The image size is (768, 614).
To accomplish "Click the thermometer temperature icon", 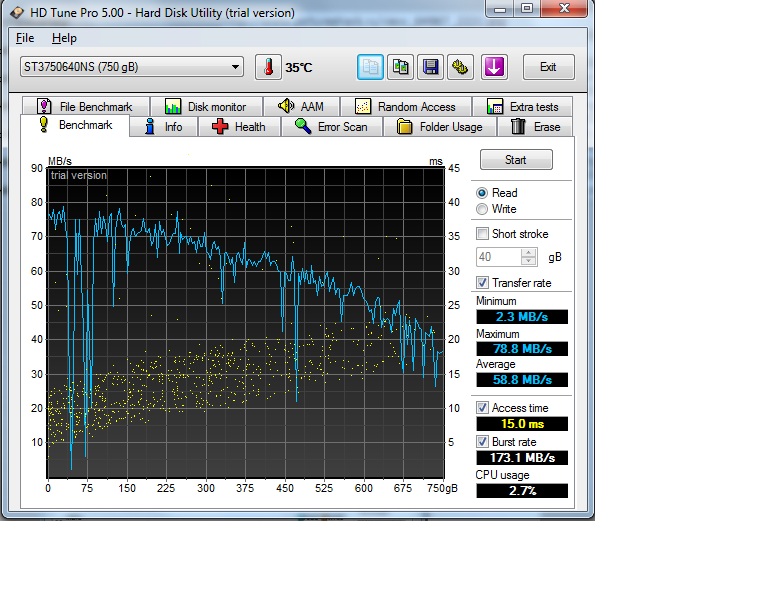I will click(x=268, y=67).
